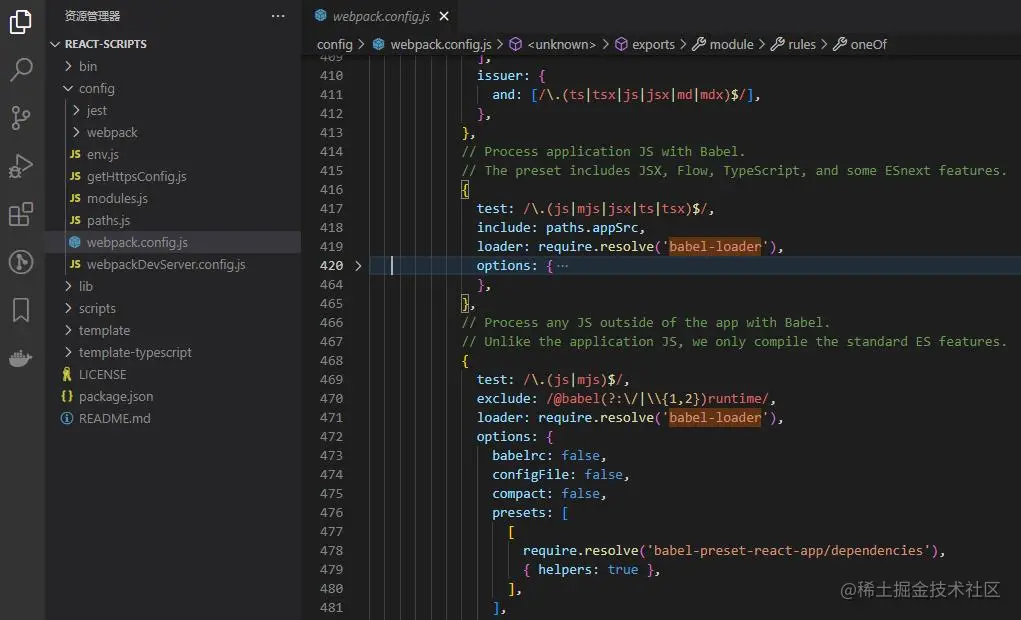
Task: Click 'babelrc' property on line 473
Action: point(519,455)
